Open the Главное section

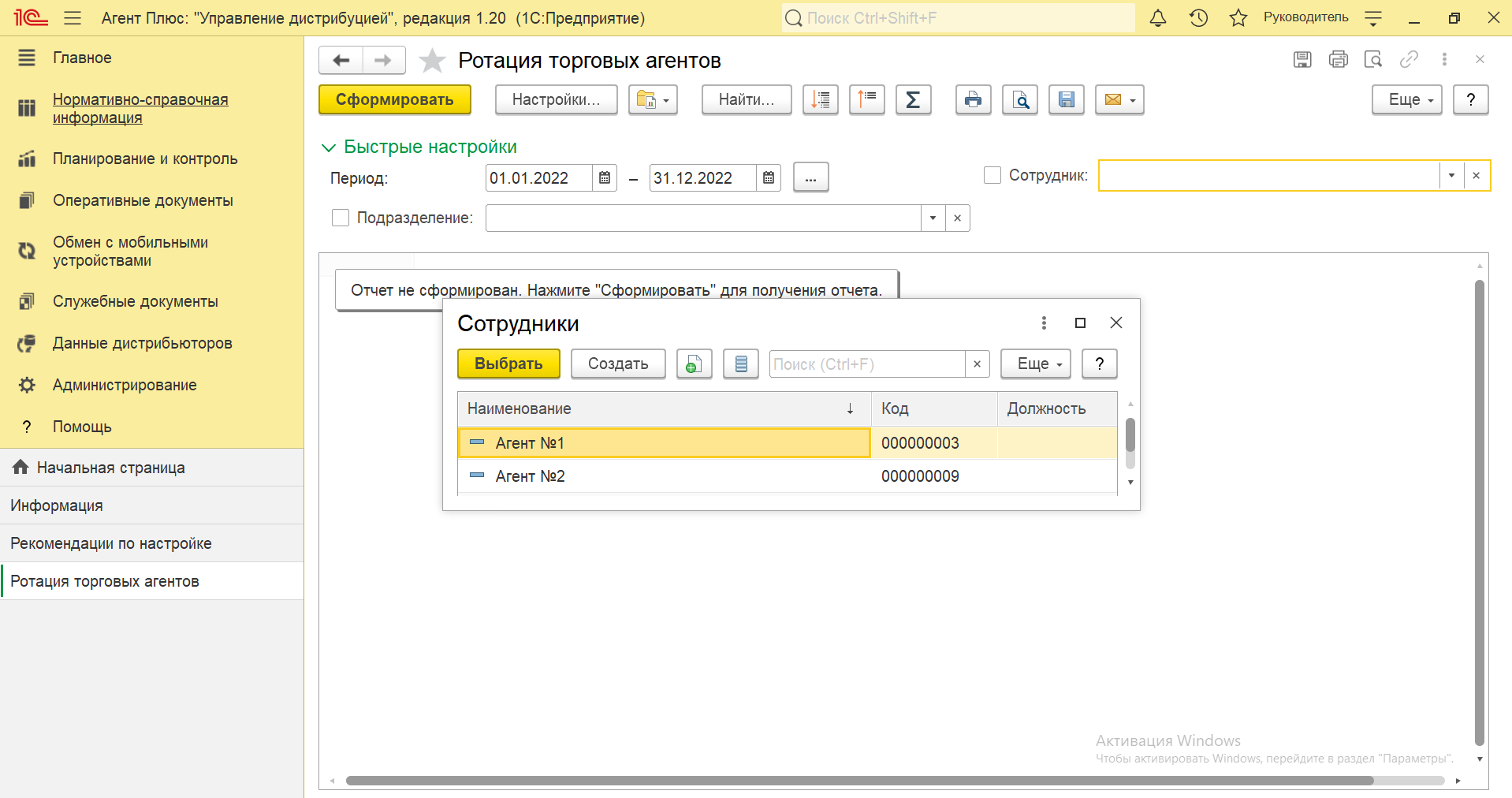coord(82,58)
